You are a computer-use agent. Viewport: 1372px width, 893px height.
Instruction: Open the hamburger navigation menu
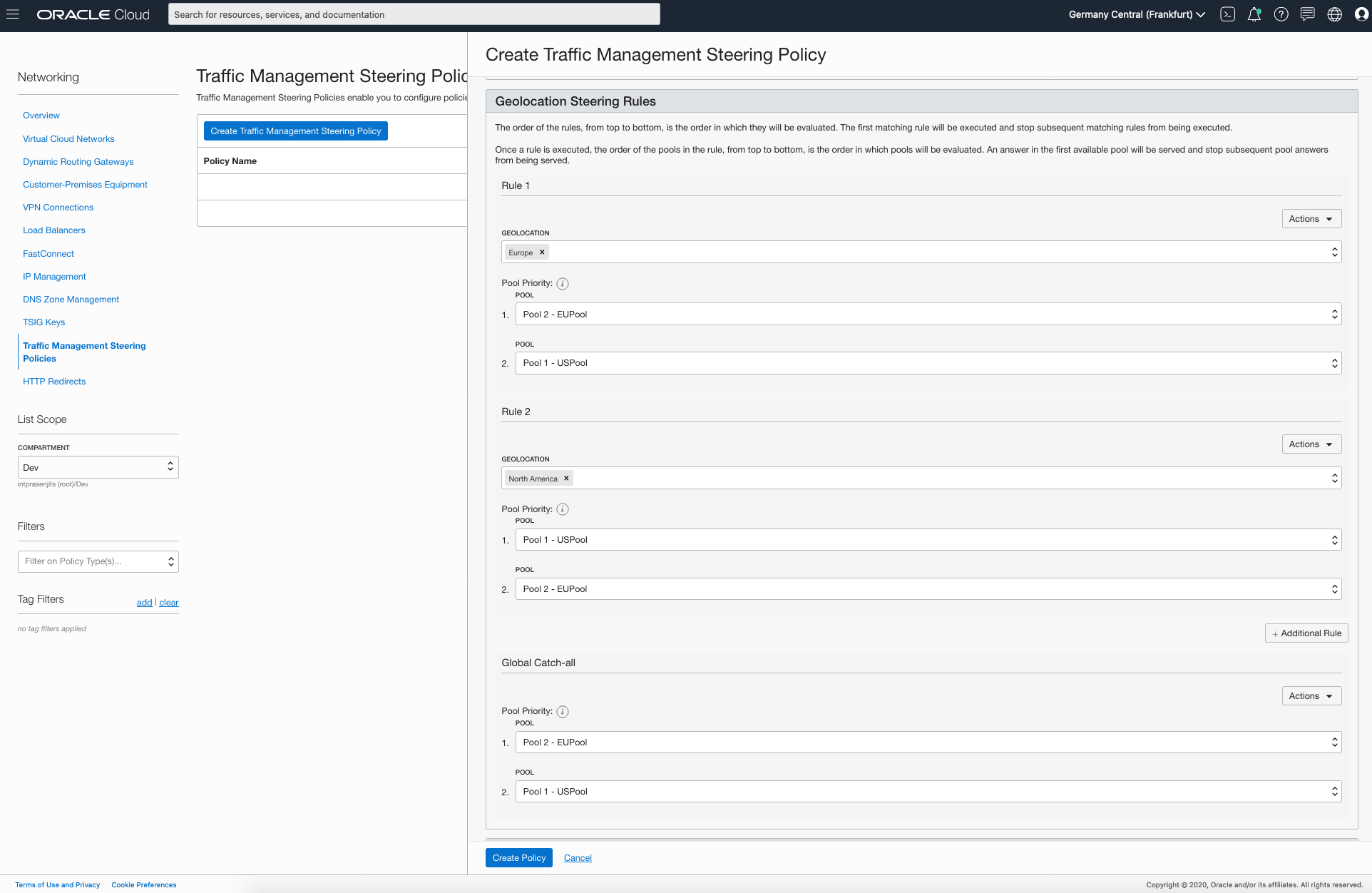[x=13, y=14]
